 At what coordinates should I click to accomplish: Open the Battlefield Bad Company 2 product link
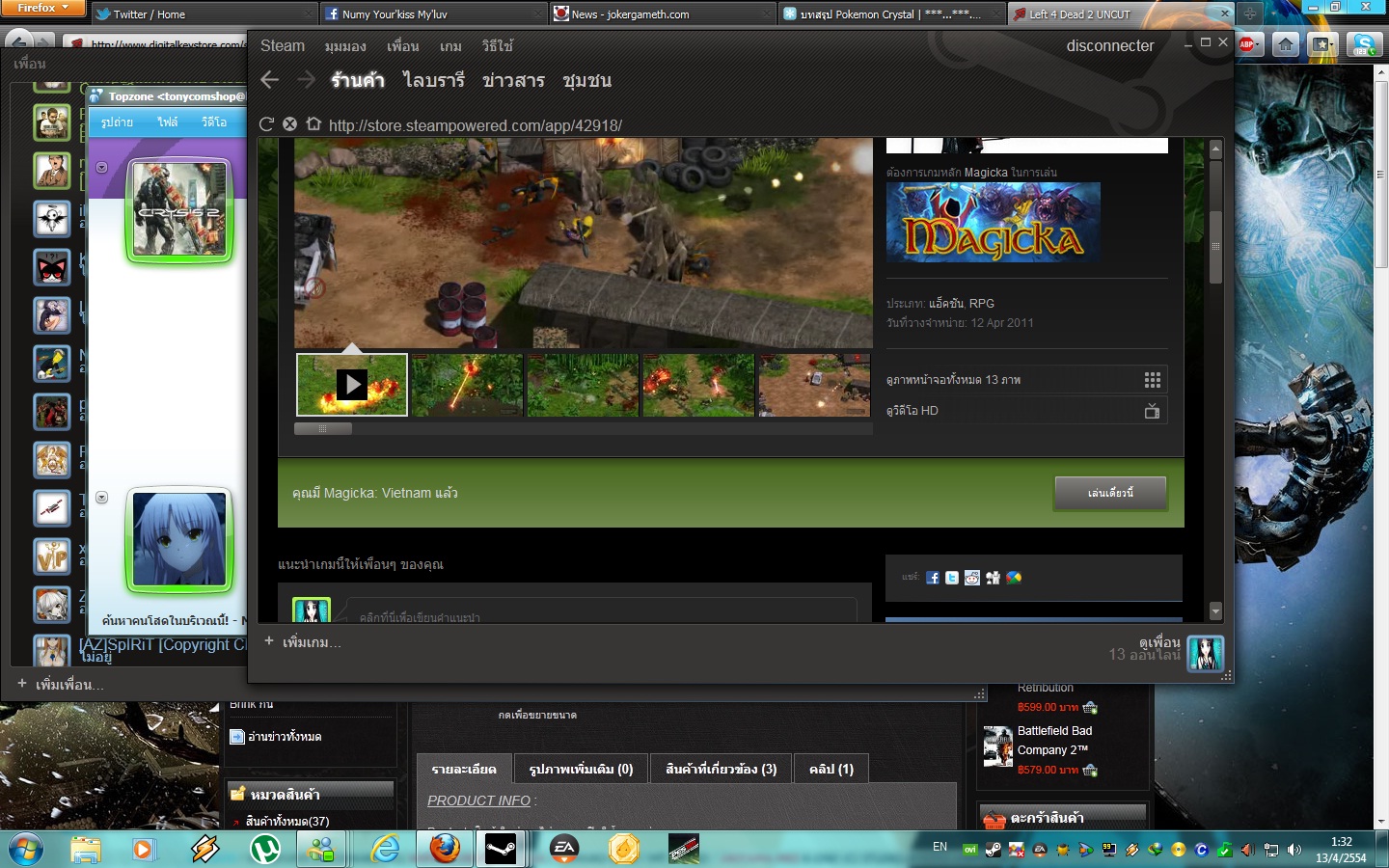[x=1055, y=741]
